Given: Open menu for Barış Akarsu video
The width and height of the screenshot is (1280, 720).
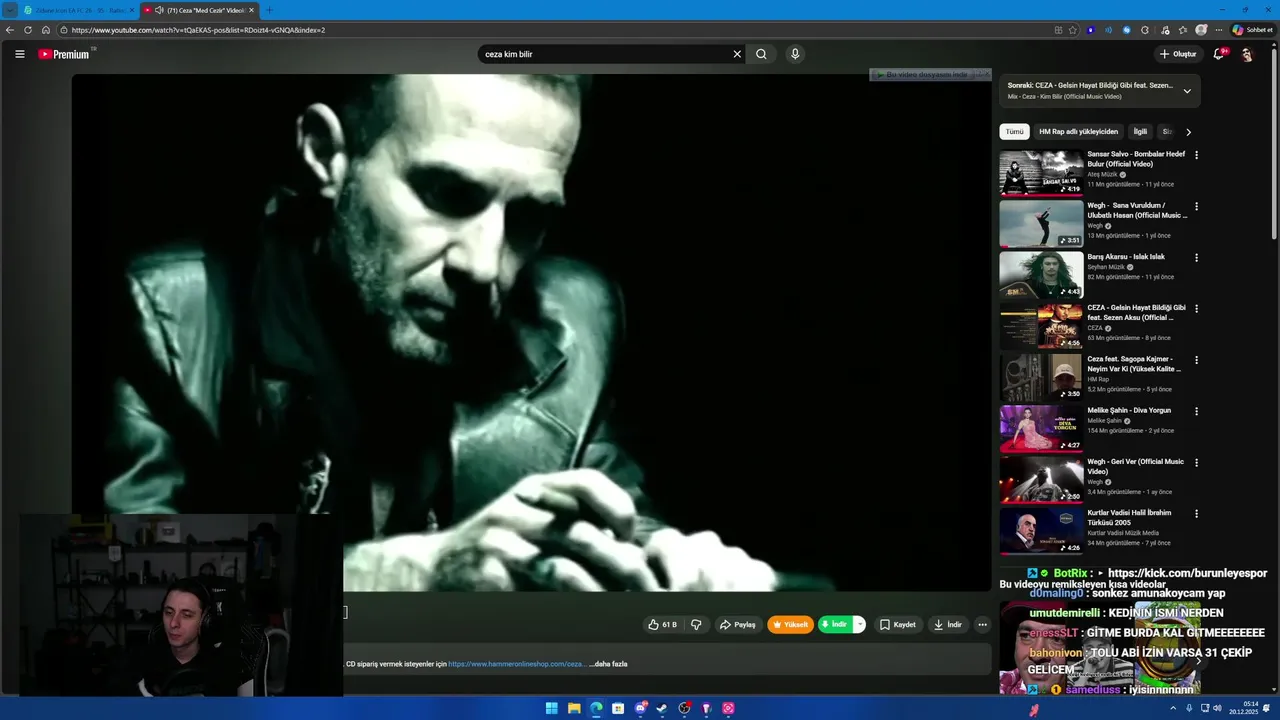Looking at the screenshot, I should (1196, 257).
